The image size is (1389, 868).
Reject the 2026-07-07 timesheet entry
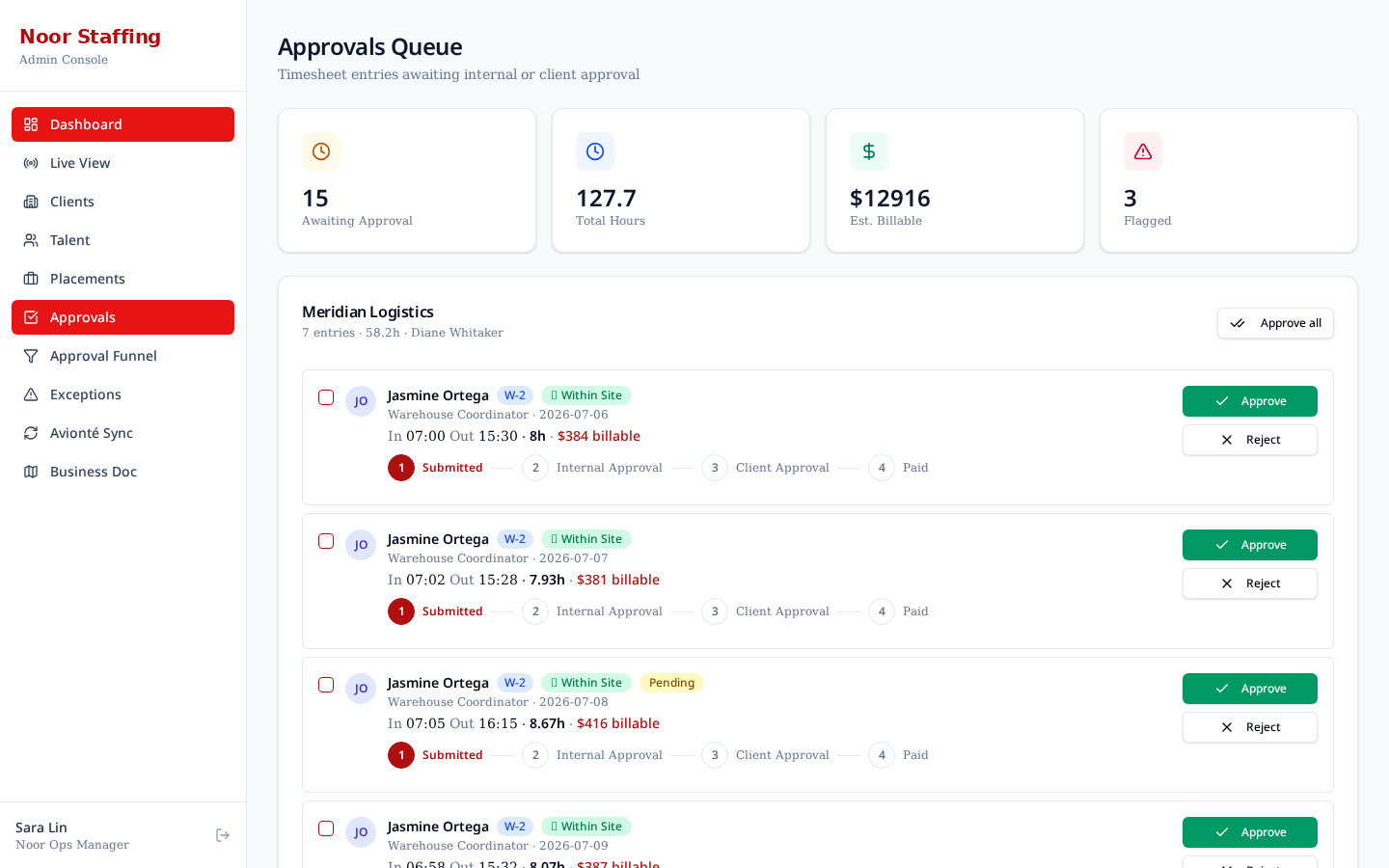click(1250, 583)
